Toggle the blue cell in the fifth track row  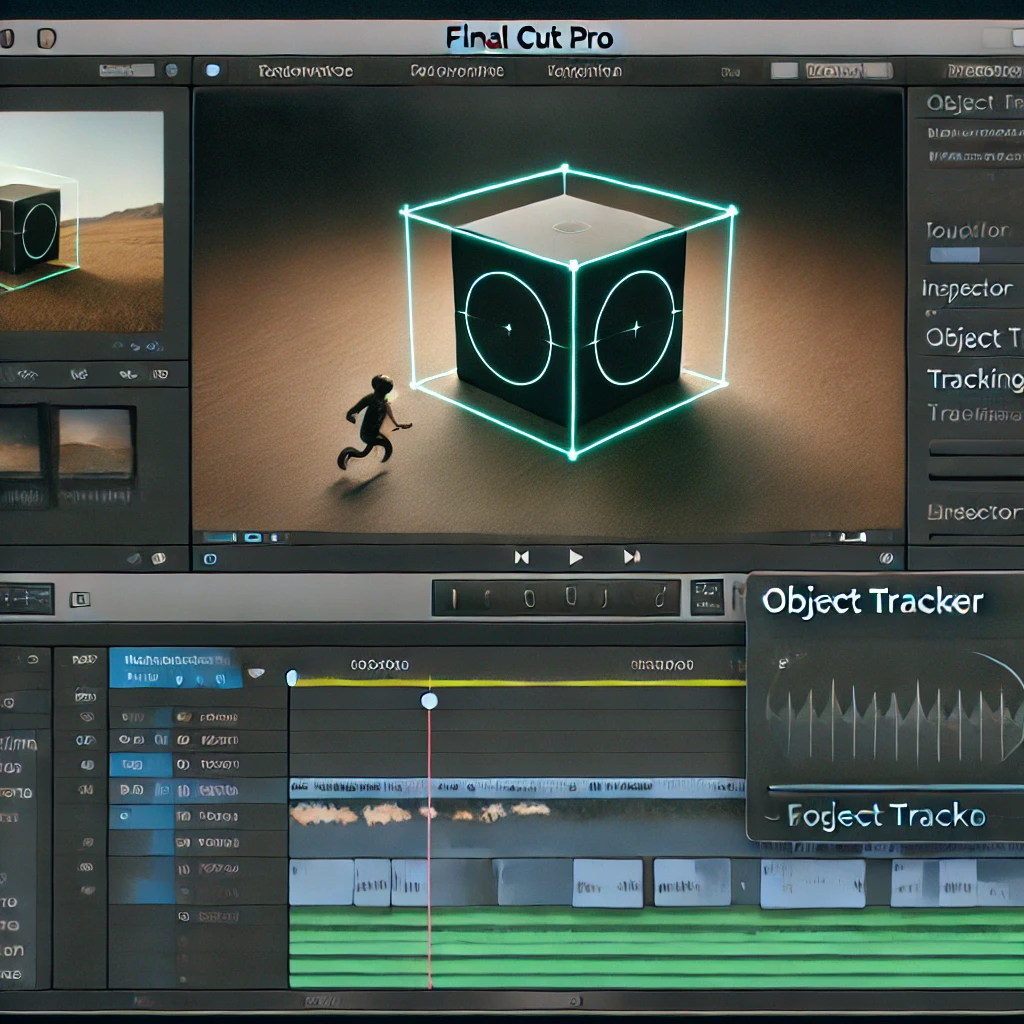pos(141,816)
